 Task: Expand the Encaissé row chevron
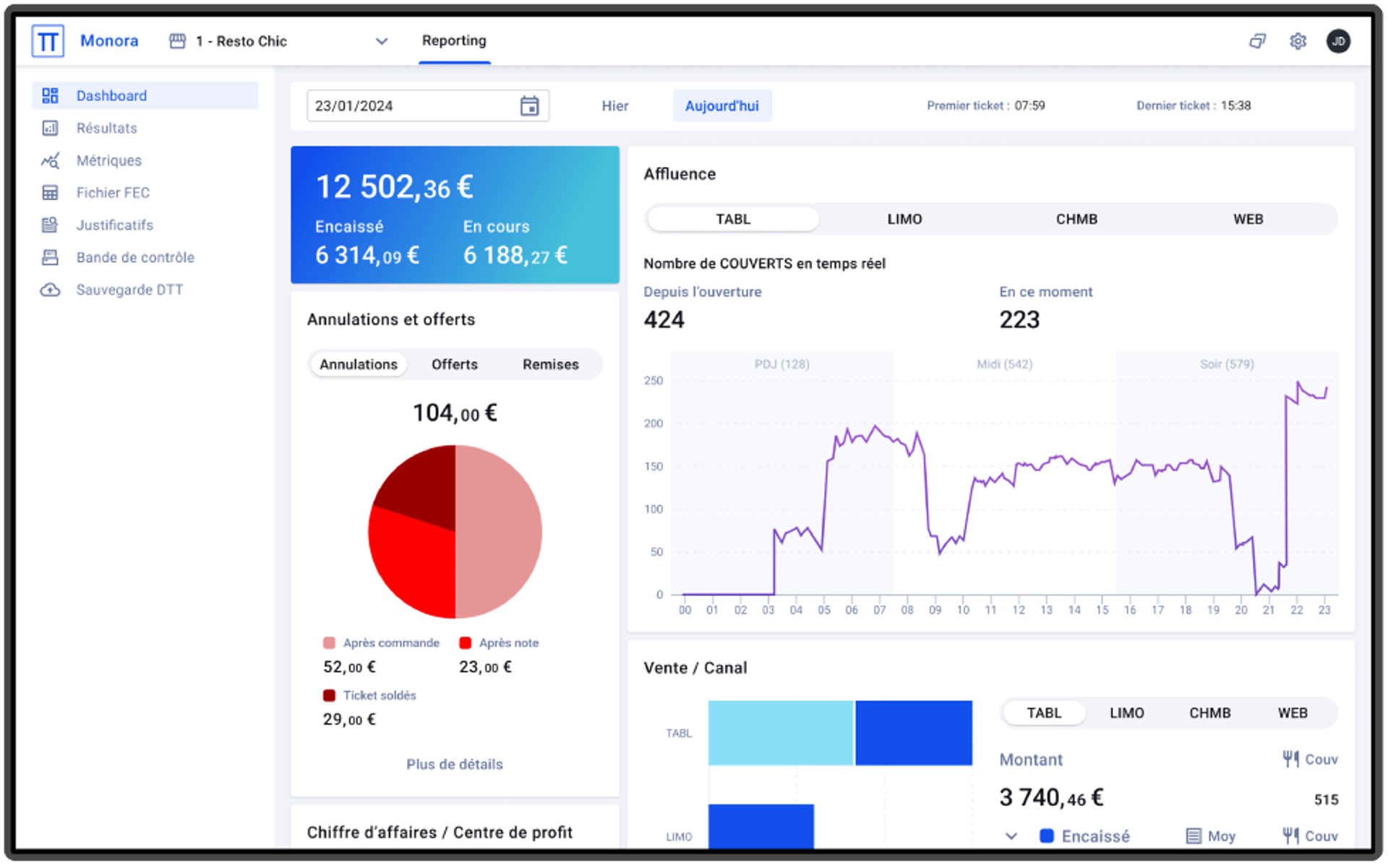1011,836
